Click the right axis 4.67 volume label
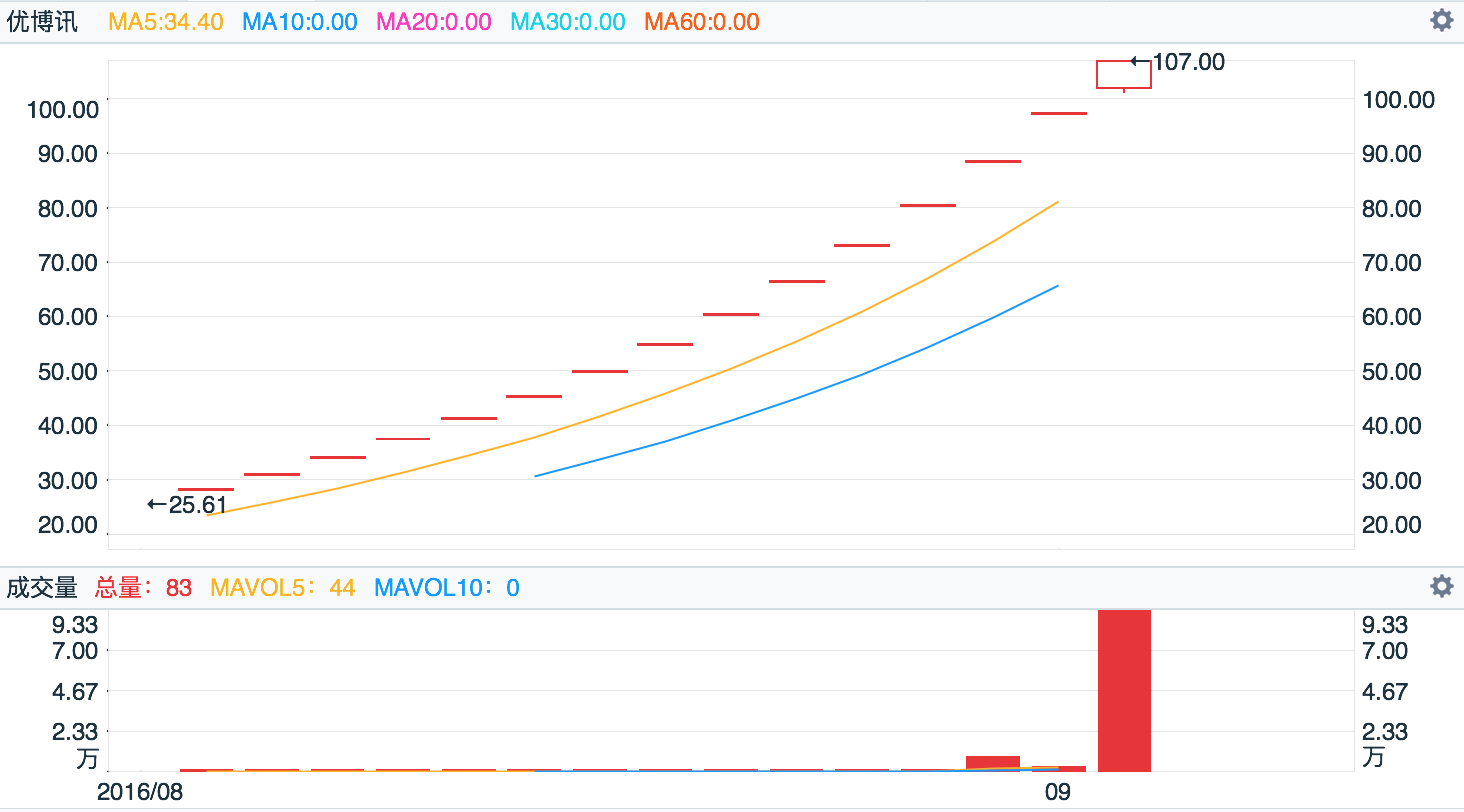The height and width of the screenshot is (812, 1464). [x=1385, y=691]
